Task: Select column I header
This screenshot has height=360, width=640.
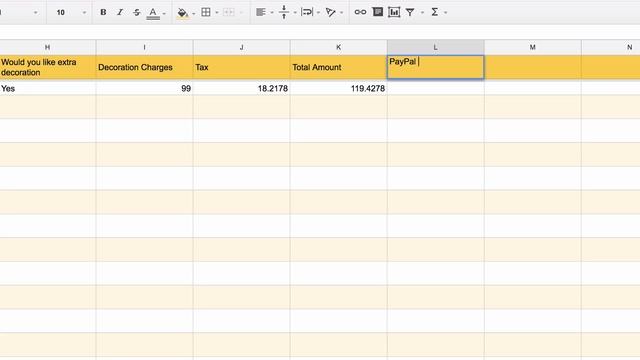Action: (144, 47)
